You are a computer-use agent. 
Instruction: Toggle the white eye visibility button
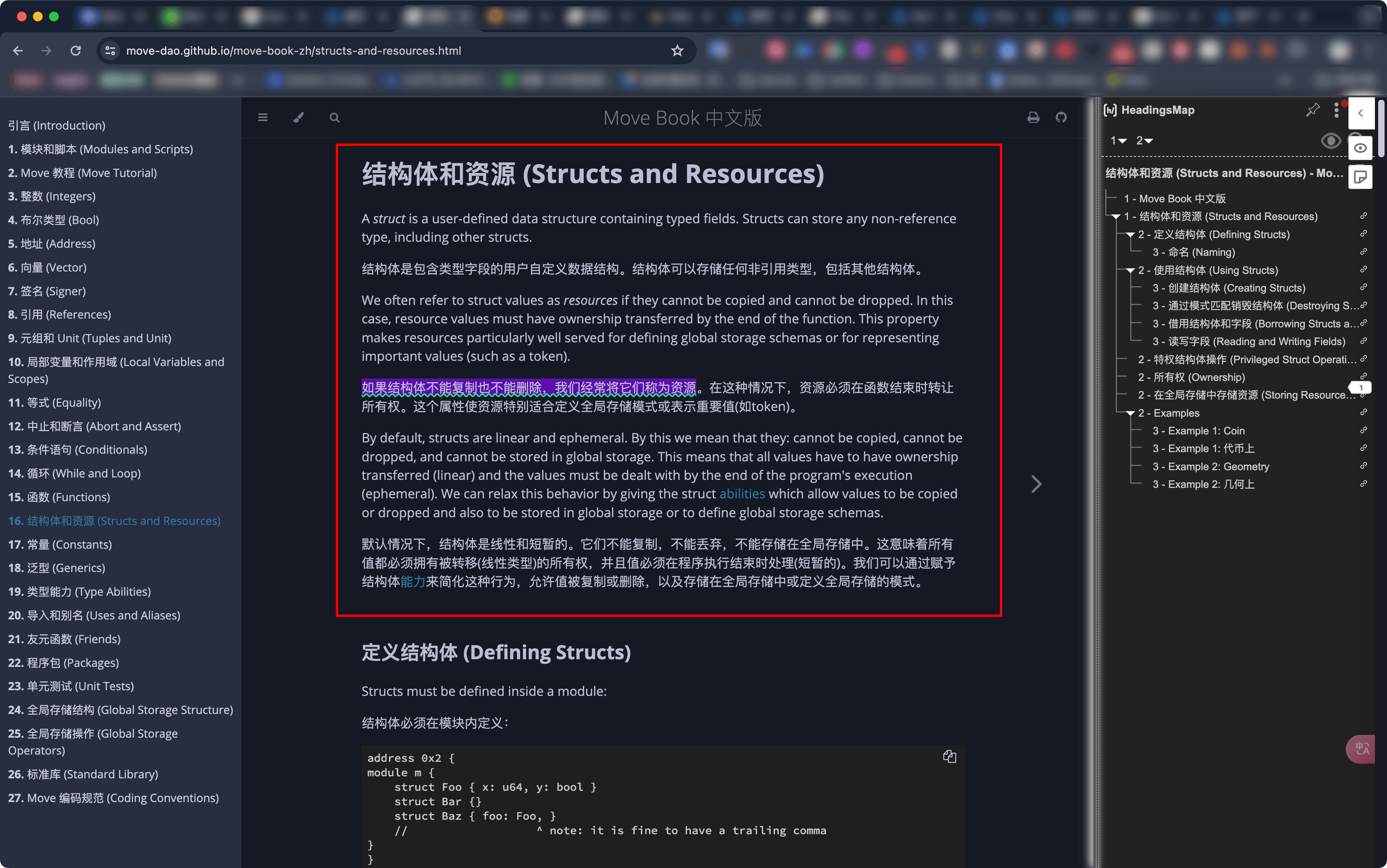pyautogui.click(x=1360, y=148)
